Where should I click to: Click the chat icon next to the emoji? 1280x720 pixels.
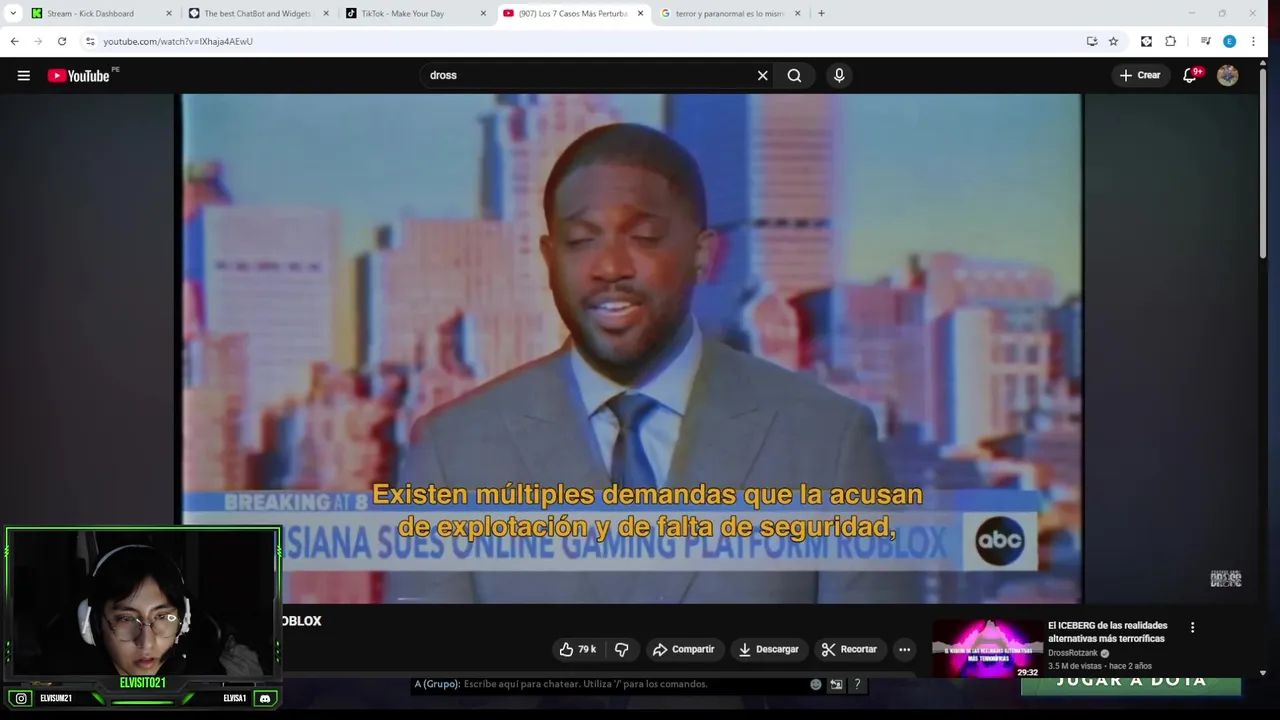pyautogui.click(x=837, y=684)
